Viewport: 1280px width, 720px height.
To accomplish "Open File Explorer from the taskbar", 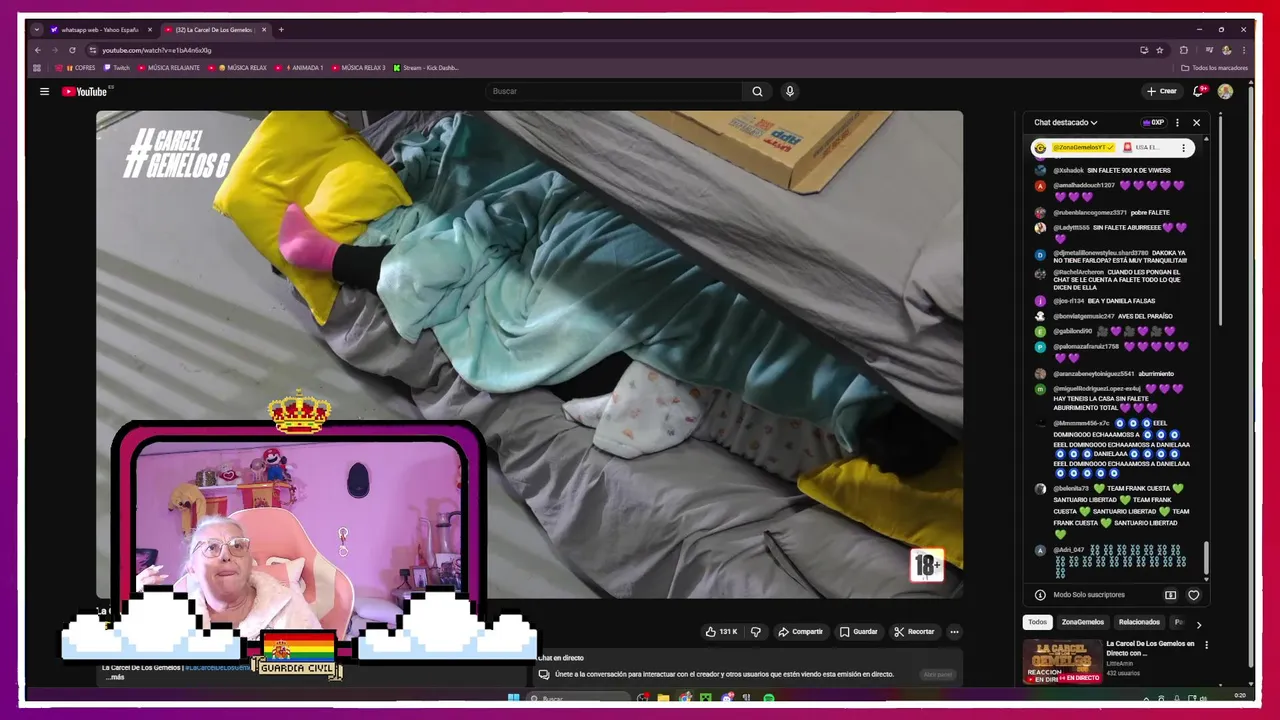I will point(663,698).
